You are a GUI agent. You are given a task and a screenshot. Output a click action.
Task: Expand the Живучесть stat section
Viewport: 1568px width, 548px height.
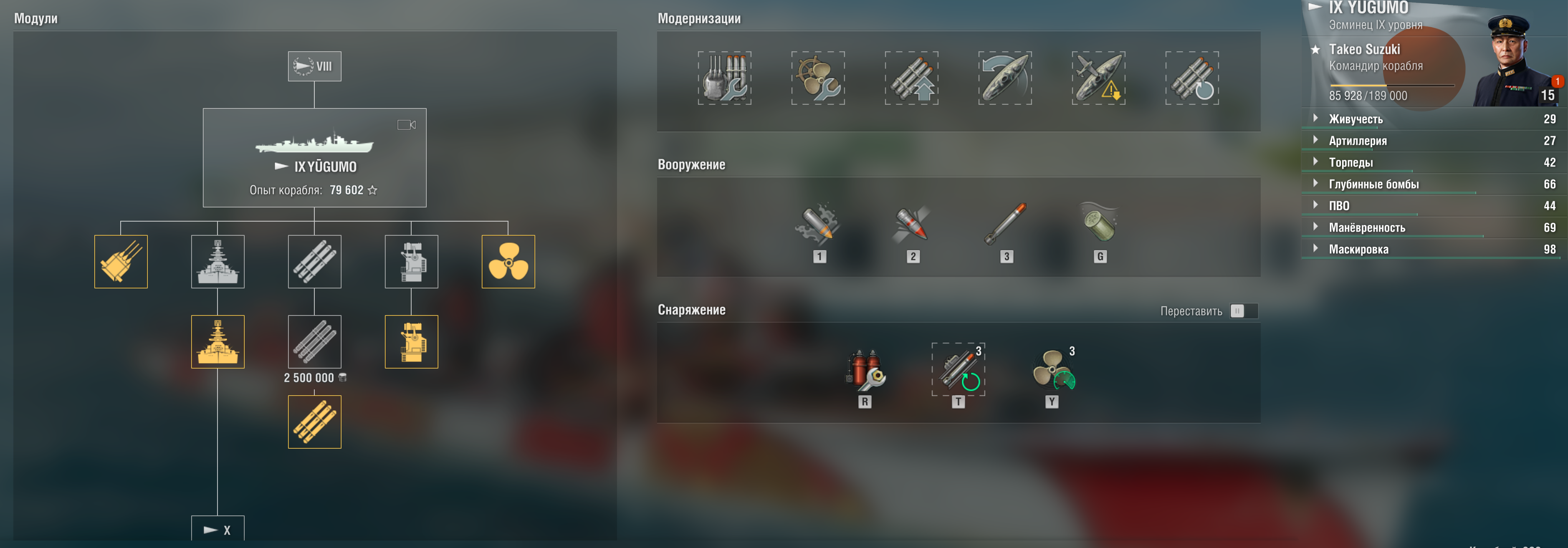point(1431,119)
